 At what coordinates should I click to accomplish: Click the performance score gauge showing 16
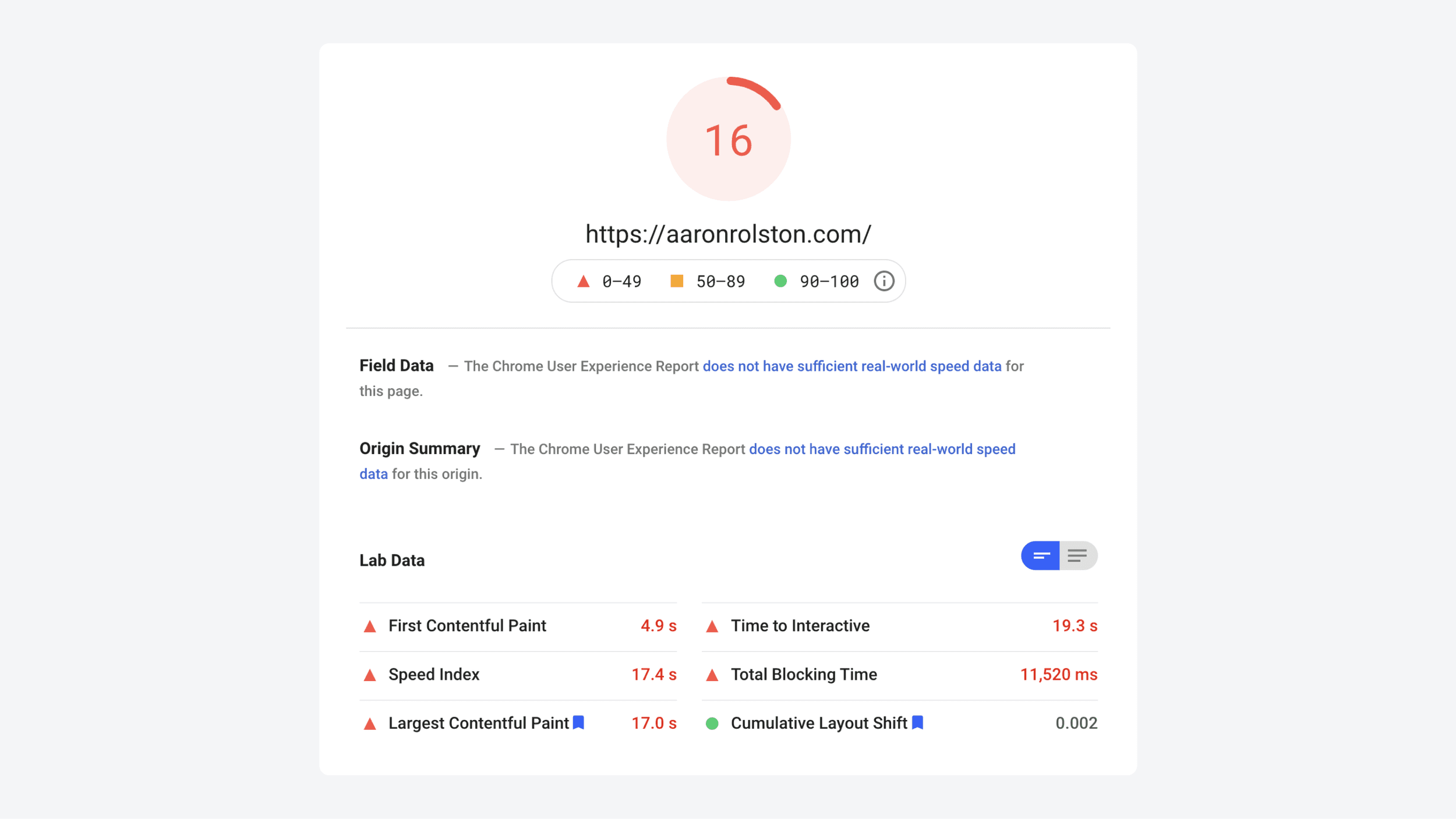(x=728, y=139)
